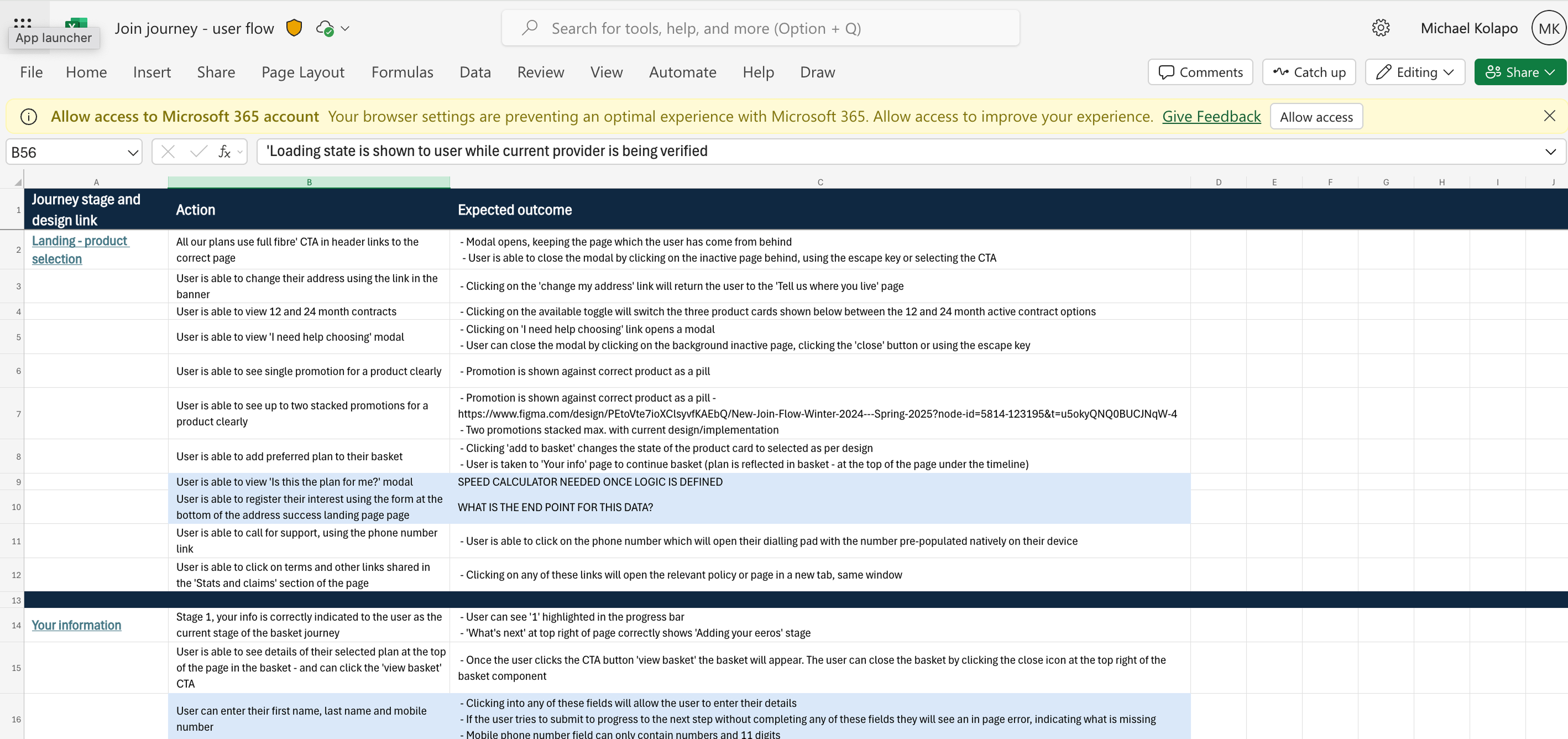Click the fx insert function icon

(224, 152)
